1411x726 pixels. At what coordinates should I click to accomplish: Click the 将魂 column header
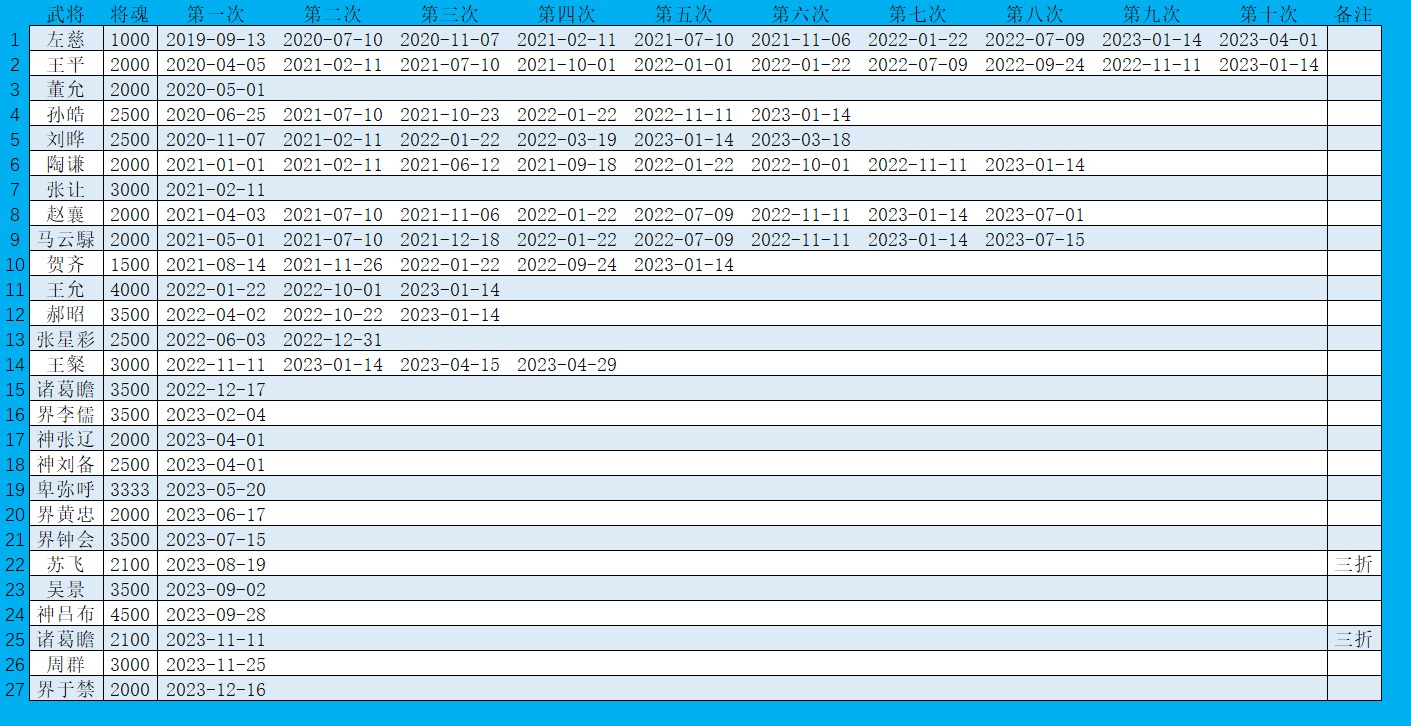point(130,14)
